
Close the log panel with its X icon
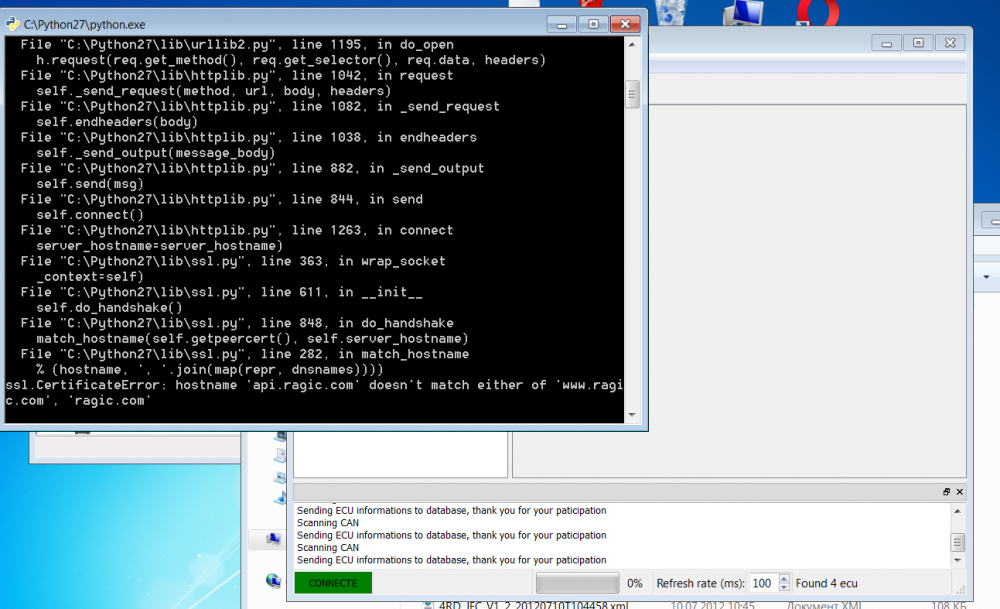click(959, 492)
